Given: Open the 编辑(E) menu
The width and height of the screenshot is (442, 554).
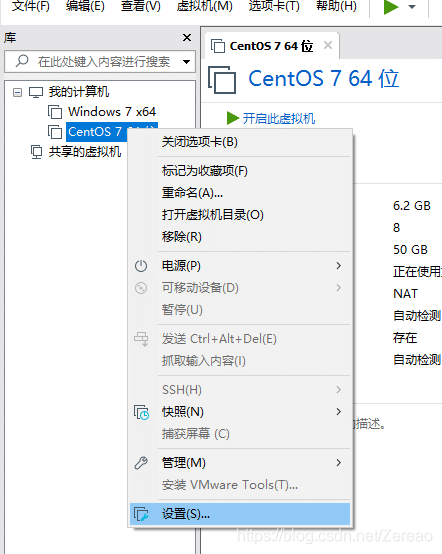Looking at the screenshot, I should pyautogui.click(x=85, y=6).
